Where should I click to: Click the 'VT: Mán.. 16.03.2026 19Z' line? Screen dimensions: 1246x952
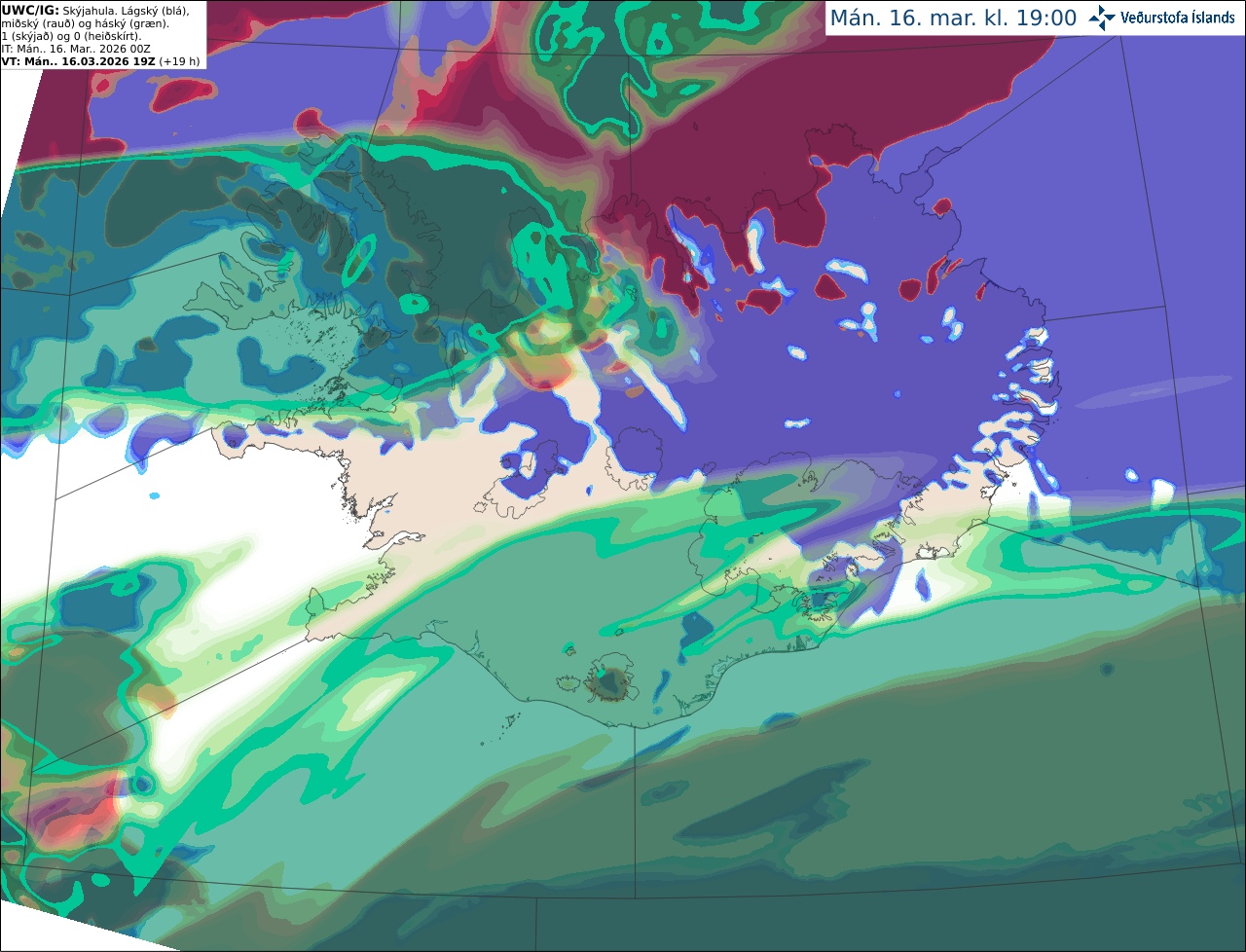(x=101, y=61)
